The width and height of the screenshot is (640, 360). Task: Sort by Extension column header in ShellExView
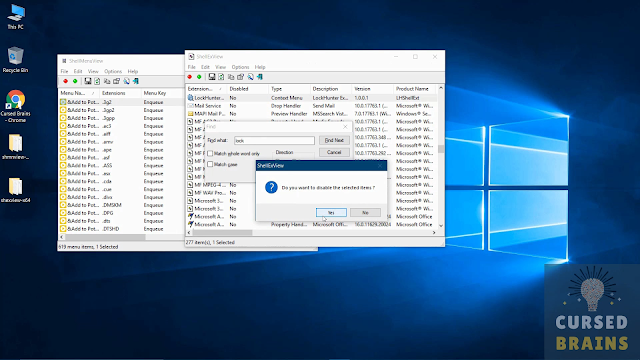pos(206,89)
